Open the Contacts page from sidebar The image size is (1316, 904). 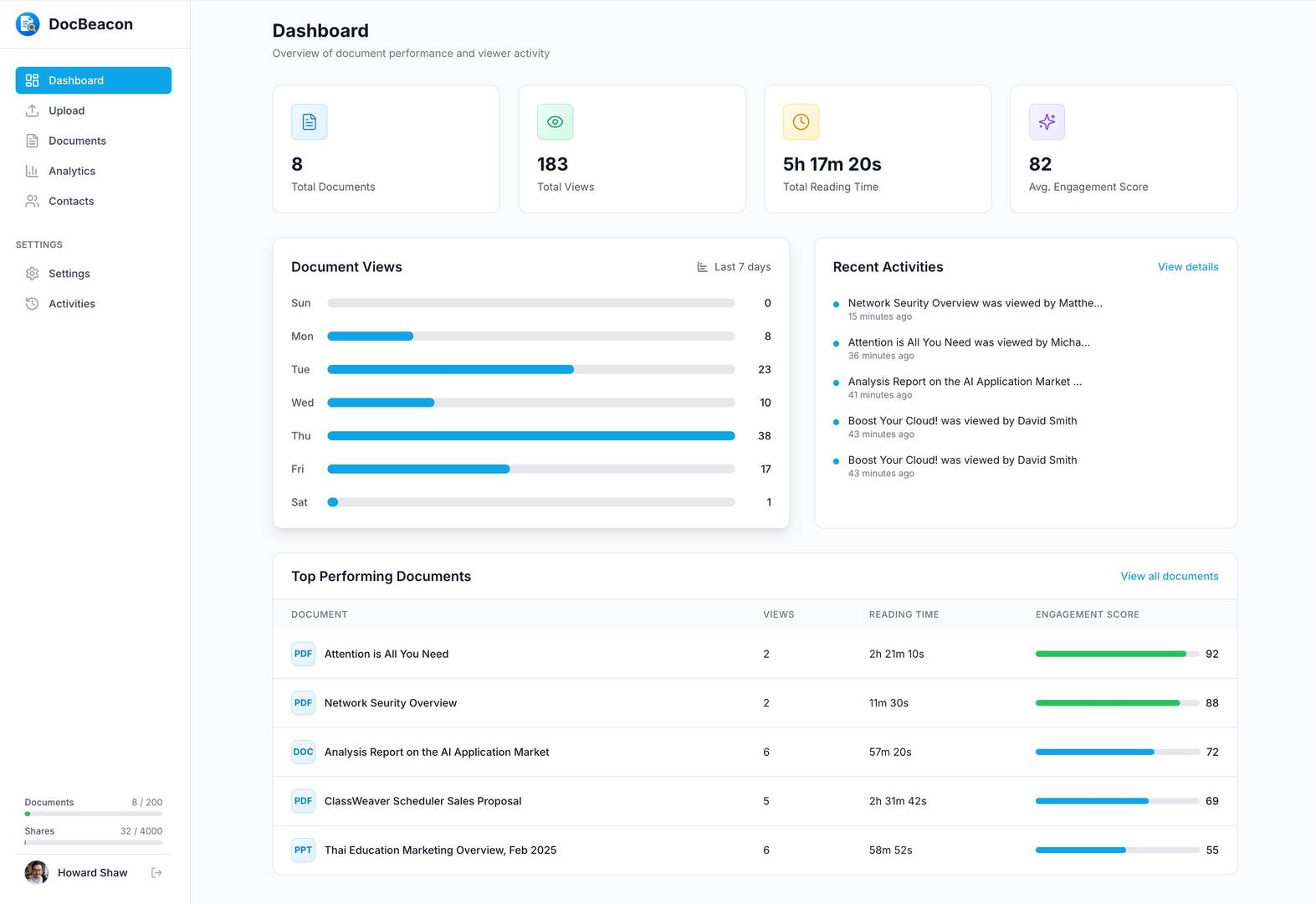(71, 201)
